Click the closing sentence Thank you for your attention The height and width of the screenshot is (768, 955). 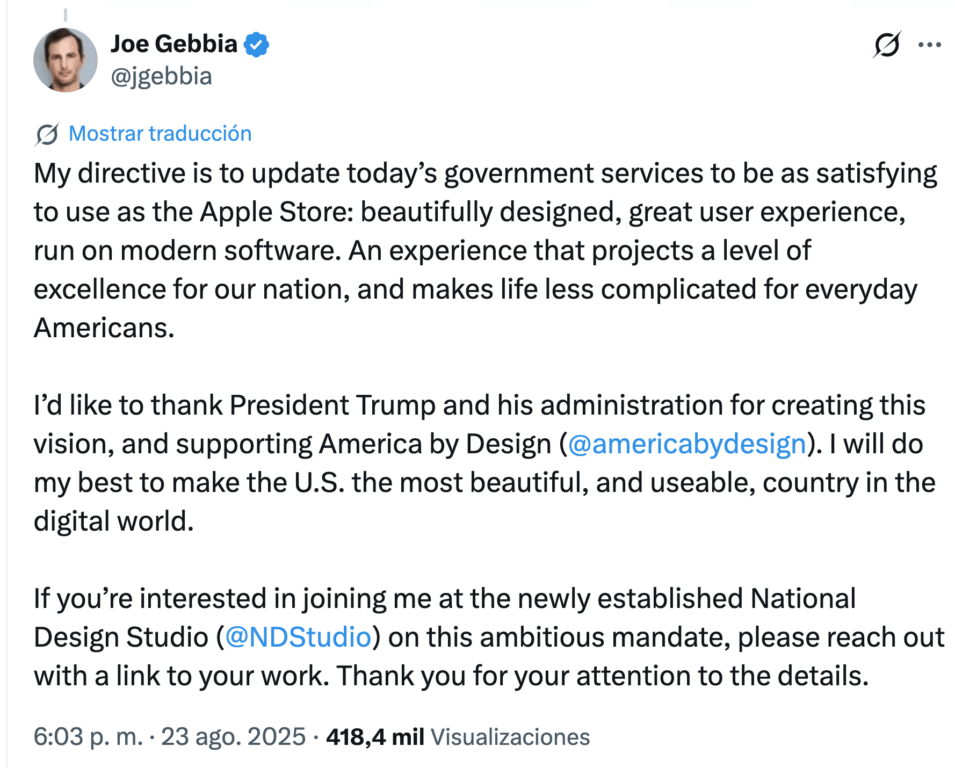[x=602, y=676]
